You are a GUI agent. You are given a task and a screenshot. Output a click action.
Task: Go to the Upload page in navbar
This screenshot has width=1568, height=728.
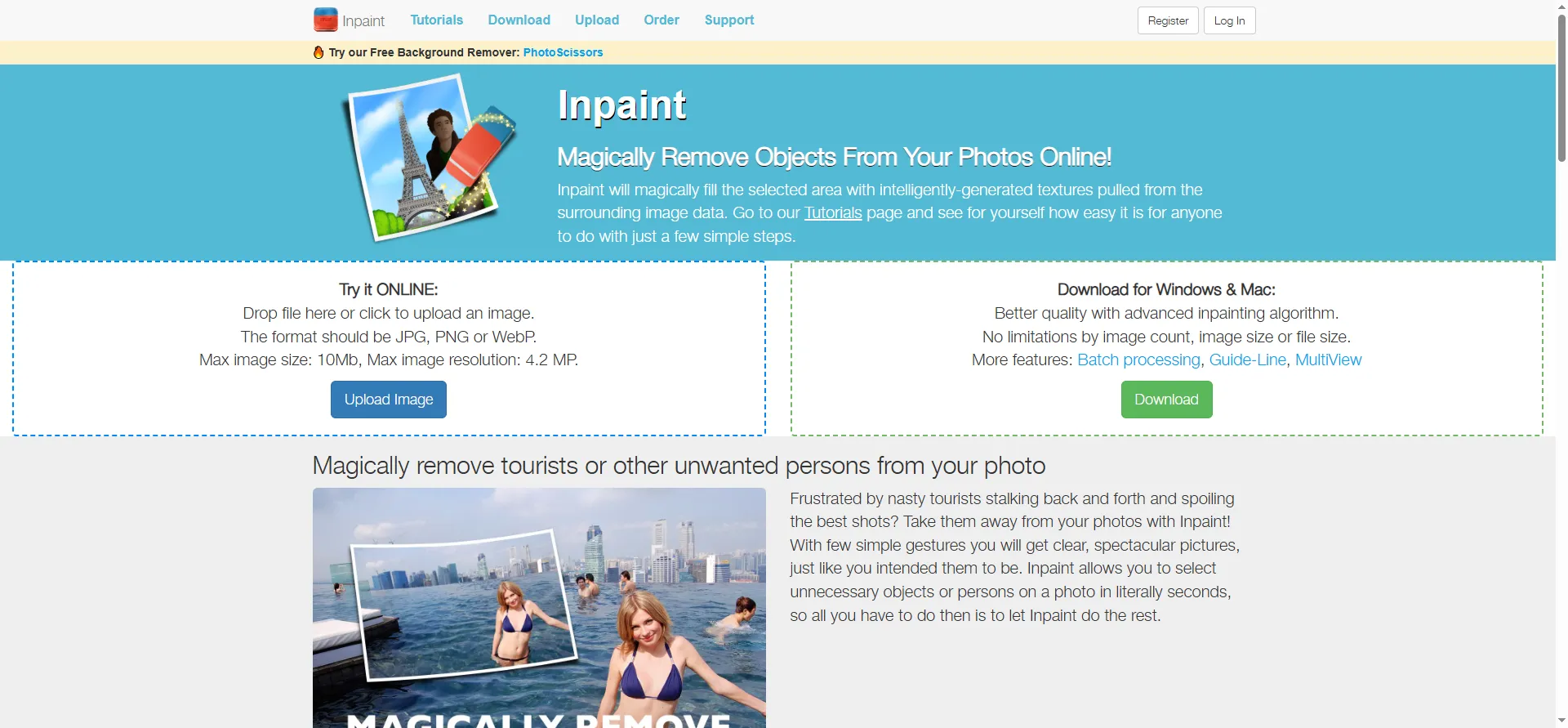click(x=596, y=20)
